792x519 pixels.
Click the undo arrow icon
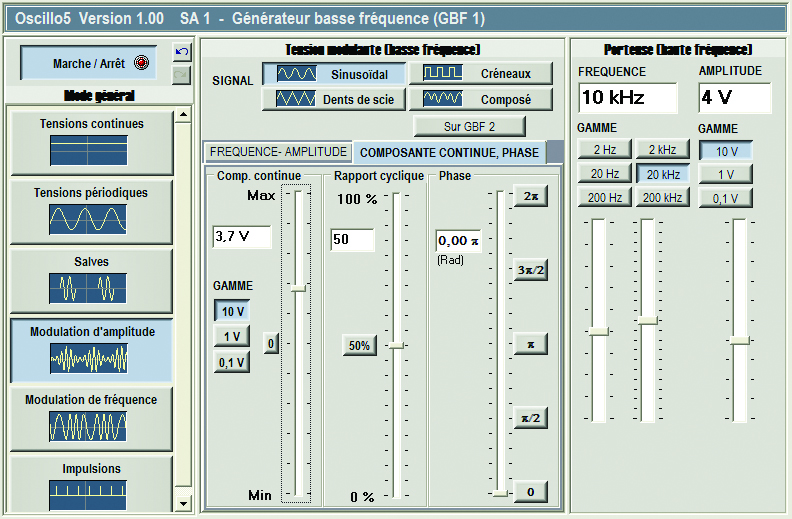tap(181, 52)
